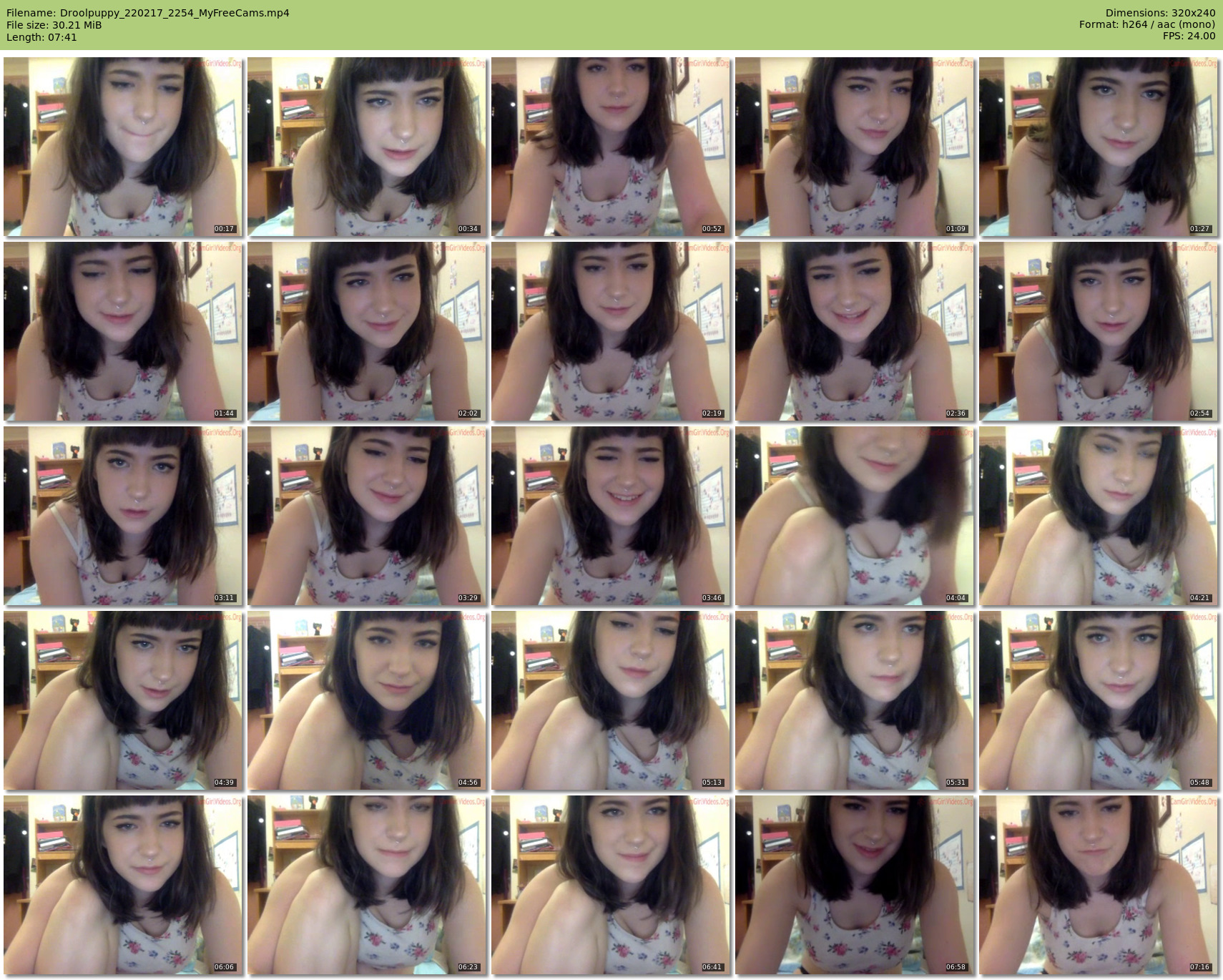This screenshot has width=1223, height=980.
Task: Select the thumbnail stamped 01:44
Action: click(123, 331)
